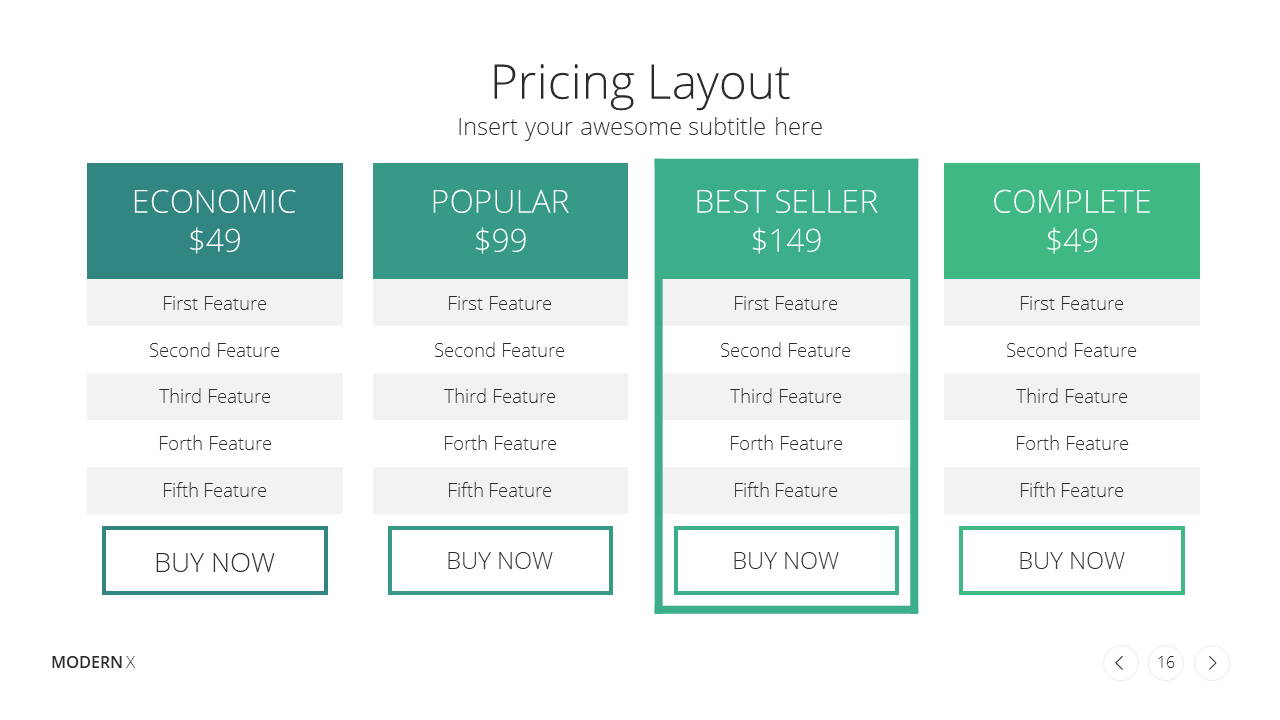Go to the previous slide with the left arrow
The width and height of the screenshot is (1280, 720).
click(1120, 662)
